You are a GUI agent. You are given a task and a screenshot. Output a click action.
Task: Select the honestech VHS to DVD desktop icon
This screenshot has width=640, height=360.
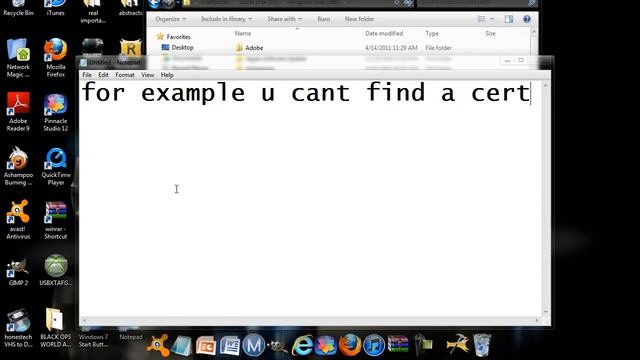coord(18,328)
